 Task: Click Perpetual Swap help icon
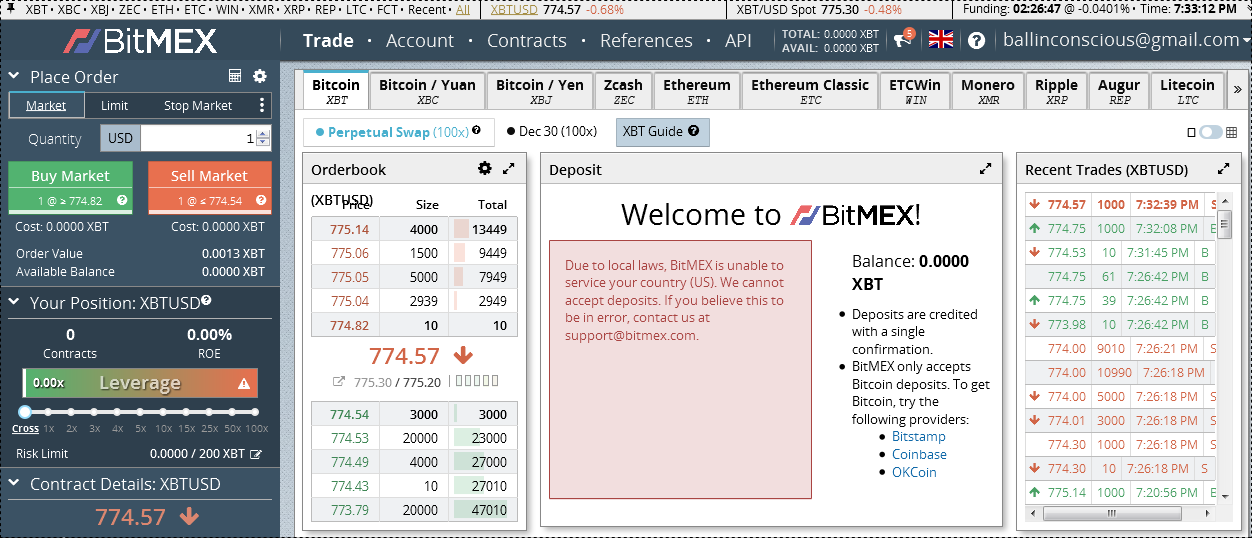476,130
